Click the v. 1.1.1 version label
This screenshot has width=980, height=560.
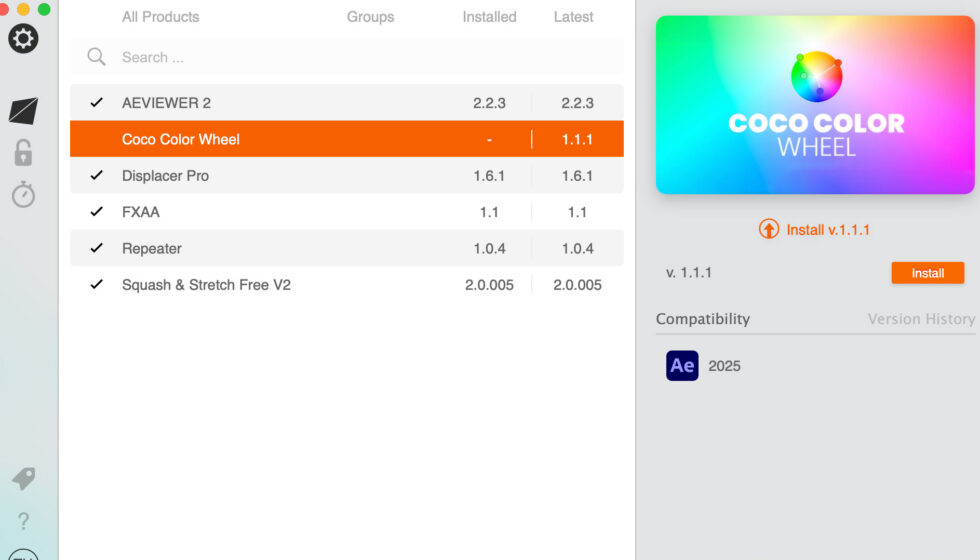pyautogui.click(x=689, y=272)
